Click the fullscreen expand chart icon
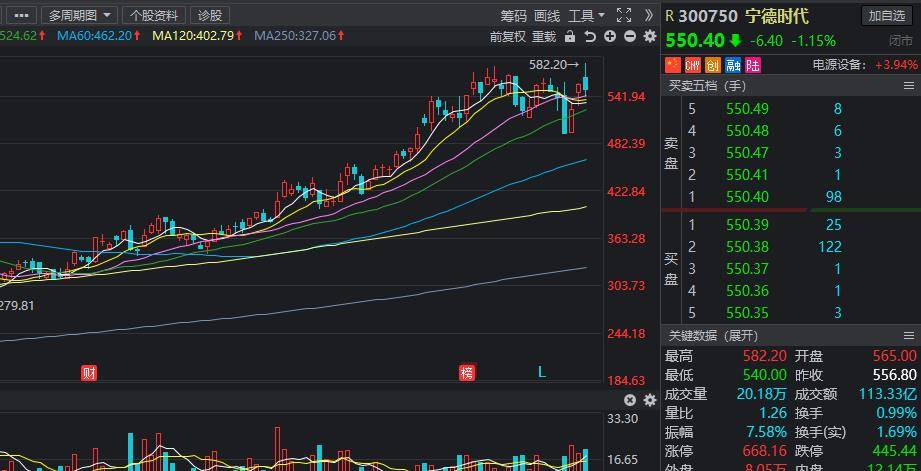The height and width of the screenshot is (471, 921). (x=624, y=15)
